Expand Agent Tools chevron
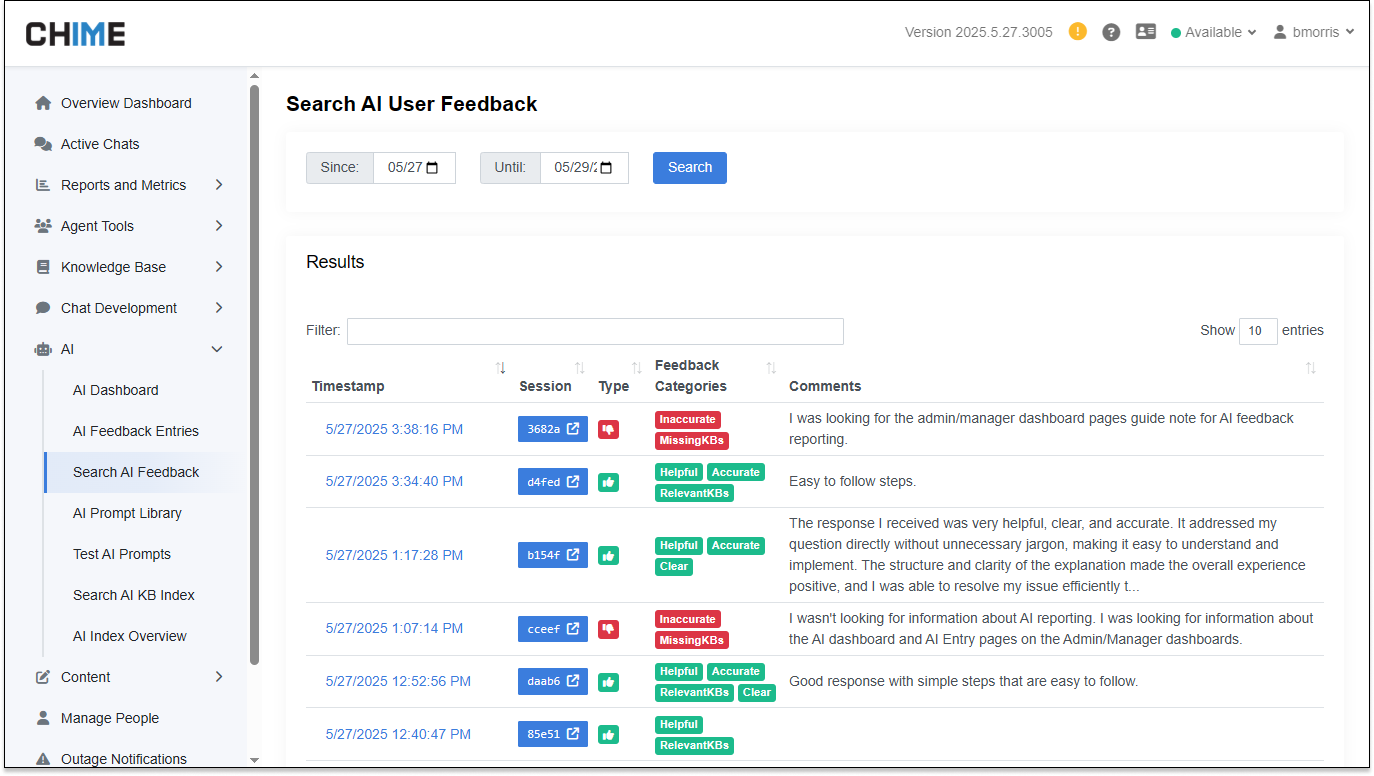 click(218, 226)
